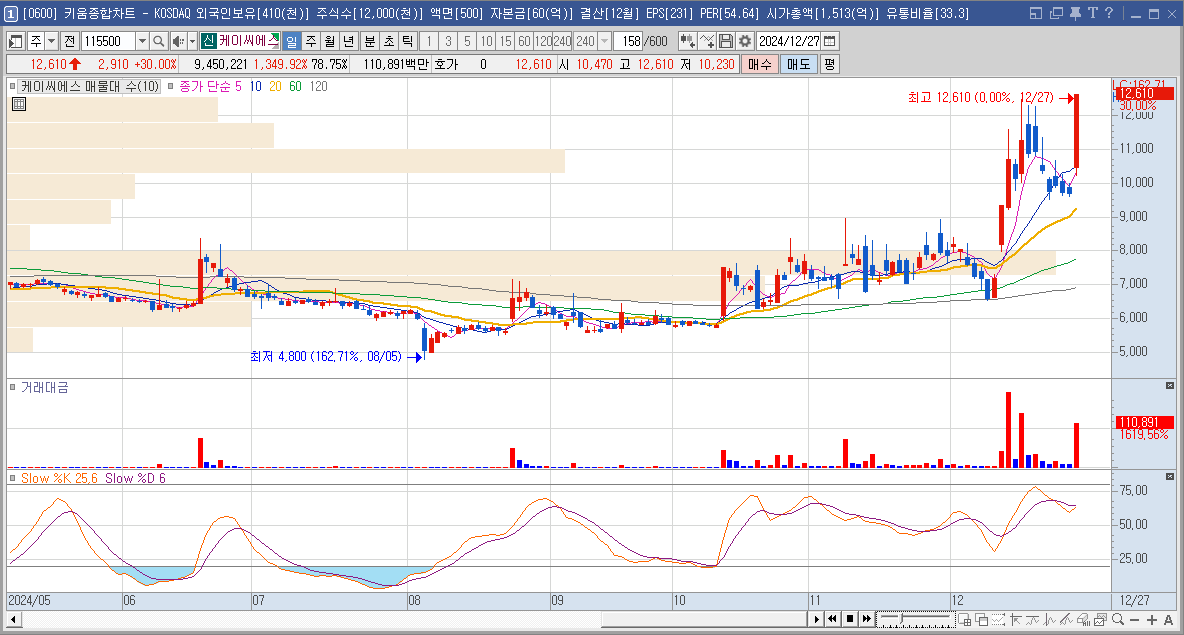Click the axis-line chart icon in bottom toolbar
1184x635 pixels.
point(1016,619)
